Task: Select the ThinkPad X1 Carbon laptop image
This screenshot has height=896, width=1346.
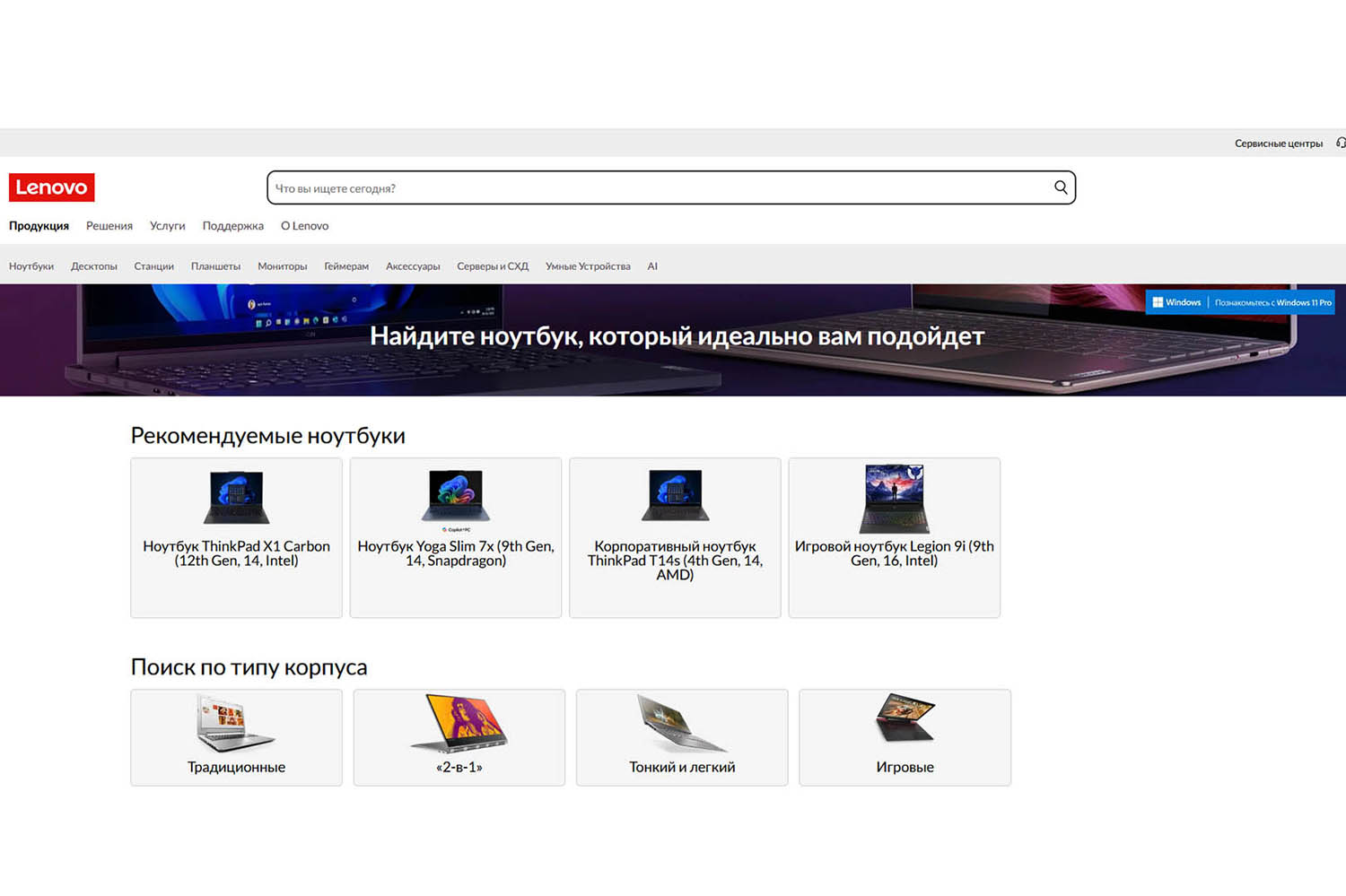Action: [x=236, y=496]
